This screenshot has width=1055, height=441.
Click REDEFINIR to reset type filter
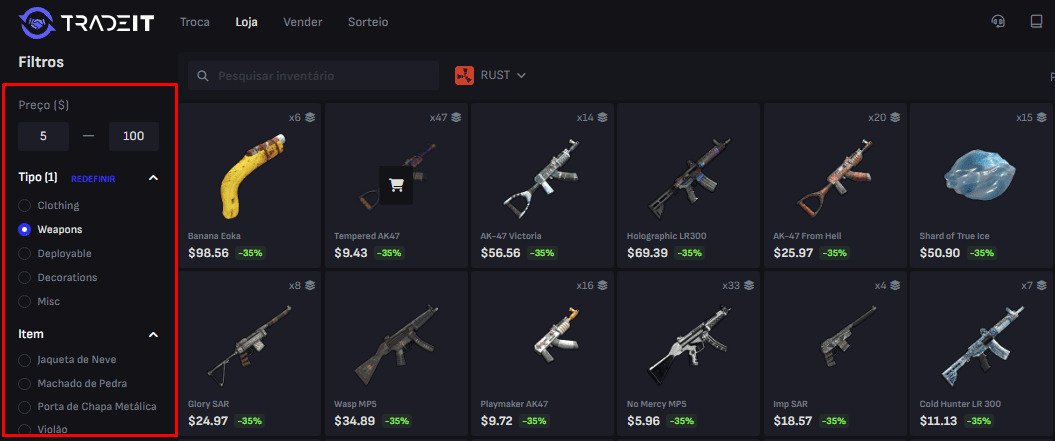click(x=93, y=179)
